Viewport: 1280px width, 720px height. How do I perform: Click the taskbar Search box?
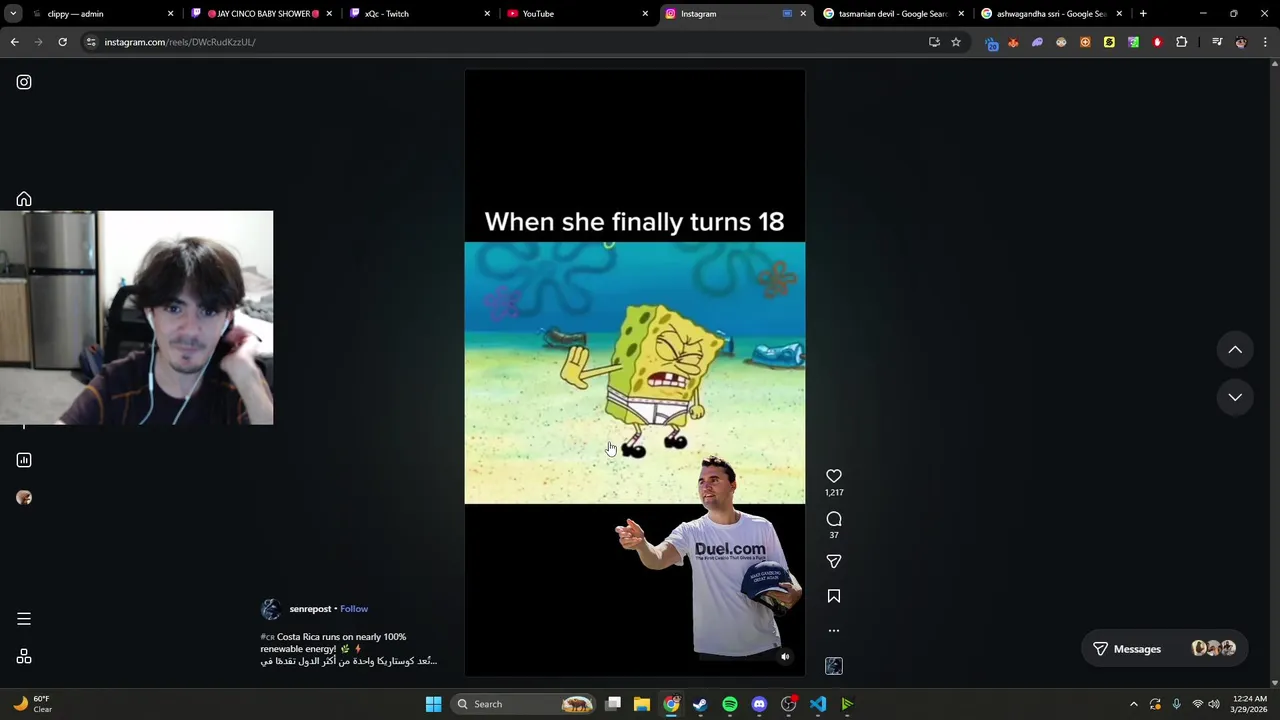click(x=524, y=704)
